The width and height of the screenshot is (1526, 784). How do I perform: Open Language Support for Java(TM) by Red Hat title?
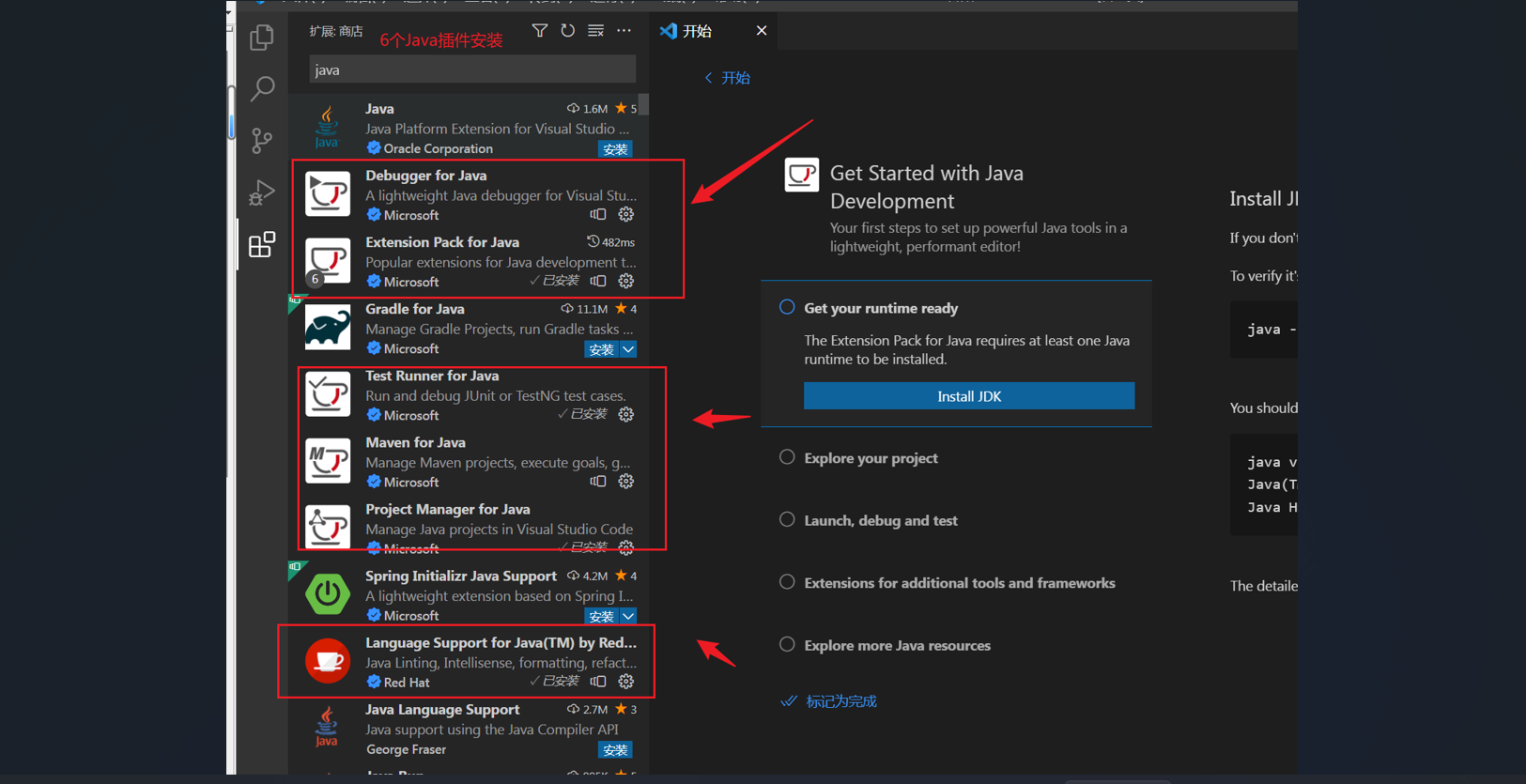pyautogui.click(x=501, y=643)
